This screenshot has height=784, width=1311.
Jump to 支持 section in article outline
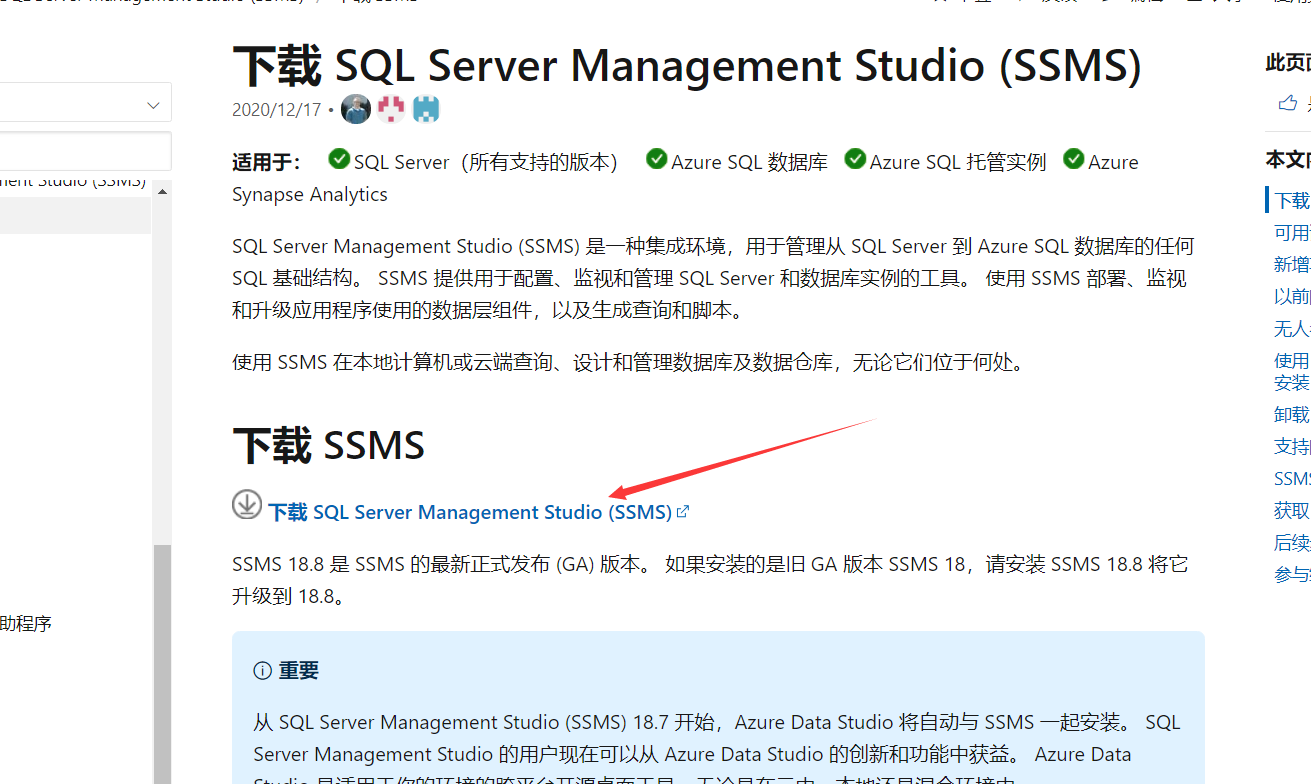(x=1292, y=447)
